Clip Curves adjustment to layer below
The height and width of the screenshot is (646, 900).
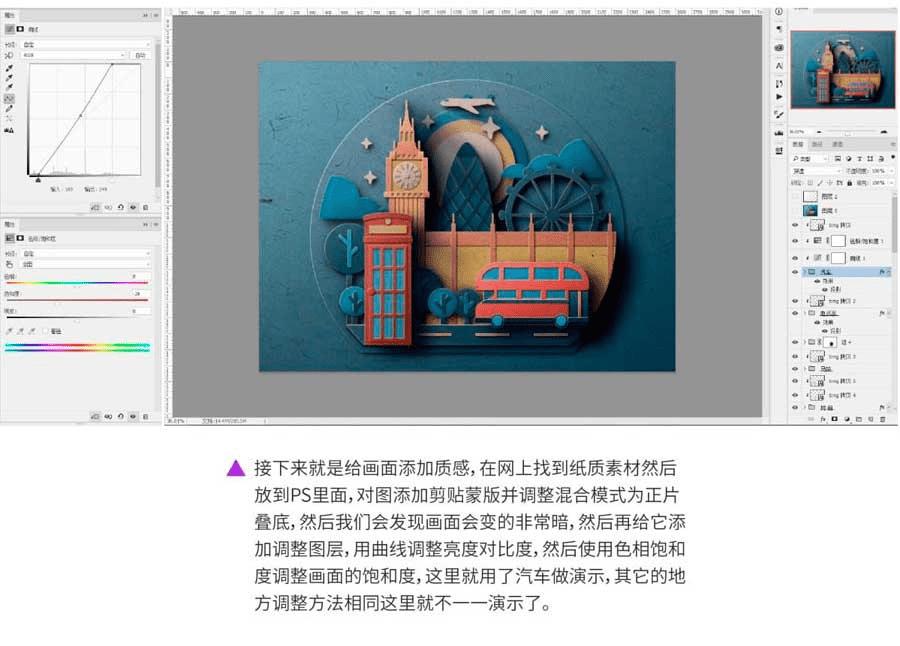(95, 207)
